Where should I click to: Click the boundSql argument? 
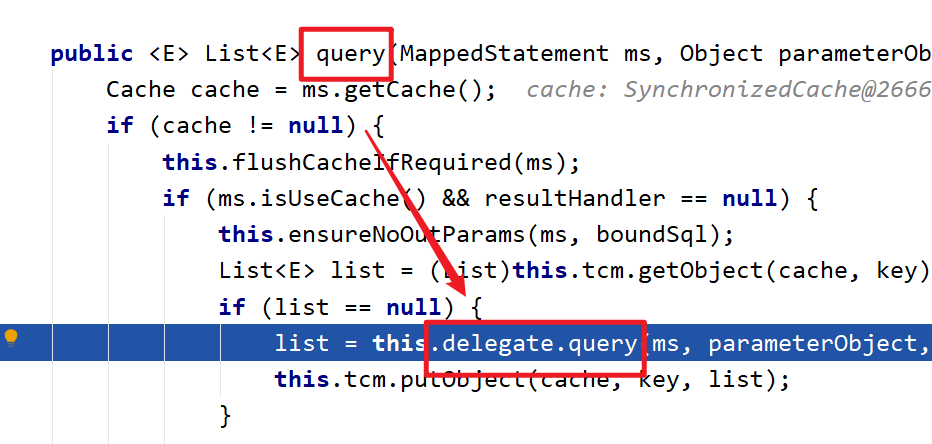click(x=651, y=235)
